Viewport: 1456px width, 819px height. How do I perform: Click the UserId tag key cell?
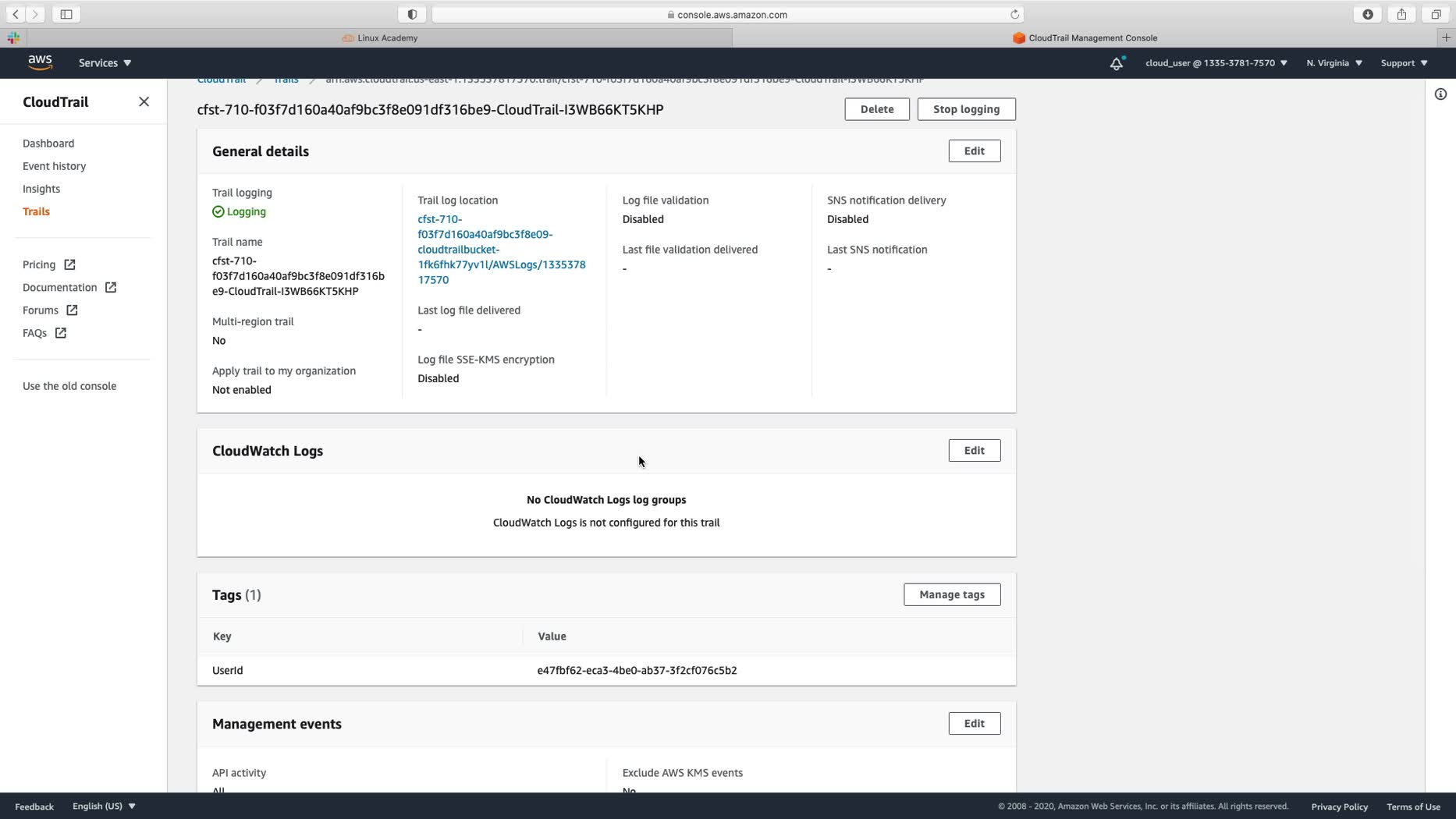pyautogui.click(x=228, y=671)
